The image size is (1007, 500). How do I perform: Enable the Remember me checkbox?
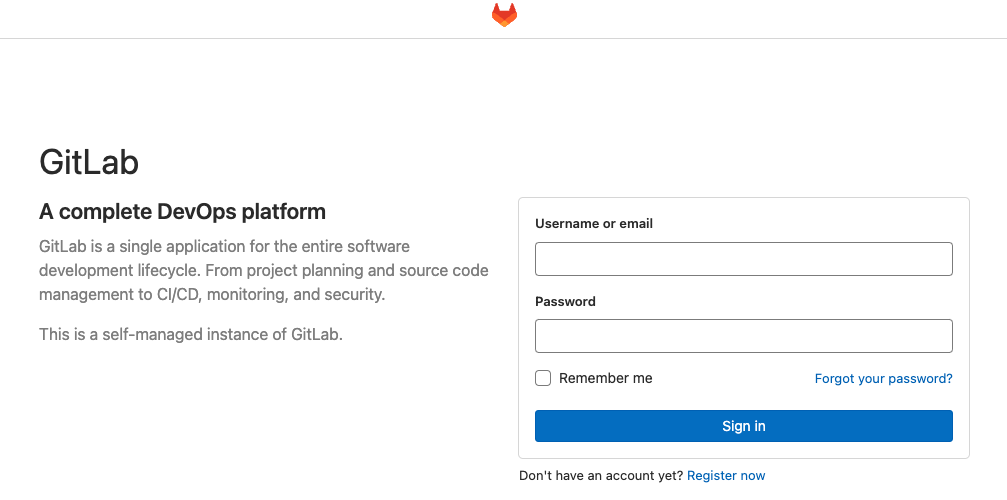tap(543, 378)
